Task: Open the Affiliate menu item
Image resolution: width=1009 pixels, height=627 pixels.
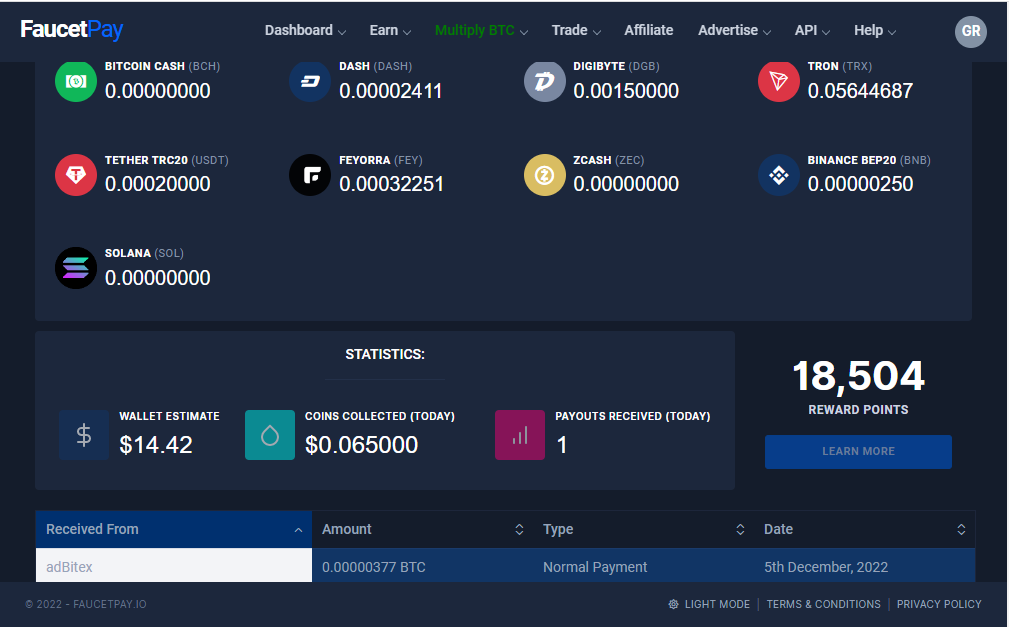Action: pyautogui.click(x=649, y=30)
